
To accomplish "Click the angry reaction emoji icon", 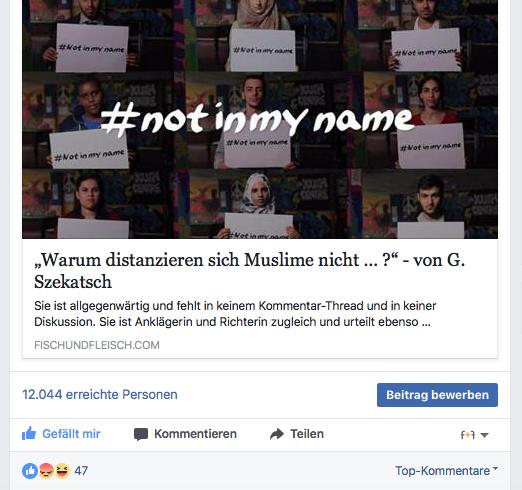I will point(46,471).
